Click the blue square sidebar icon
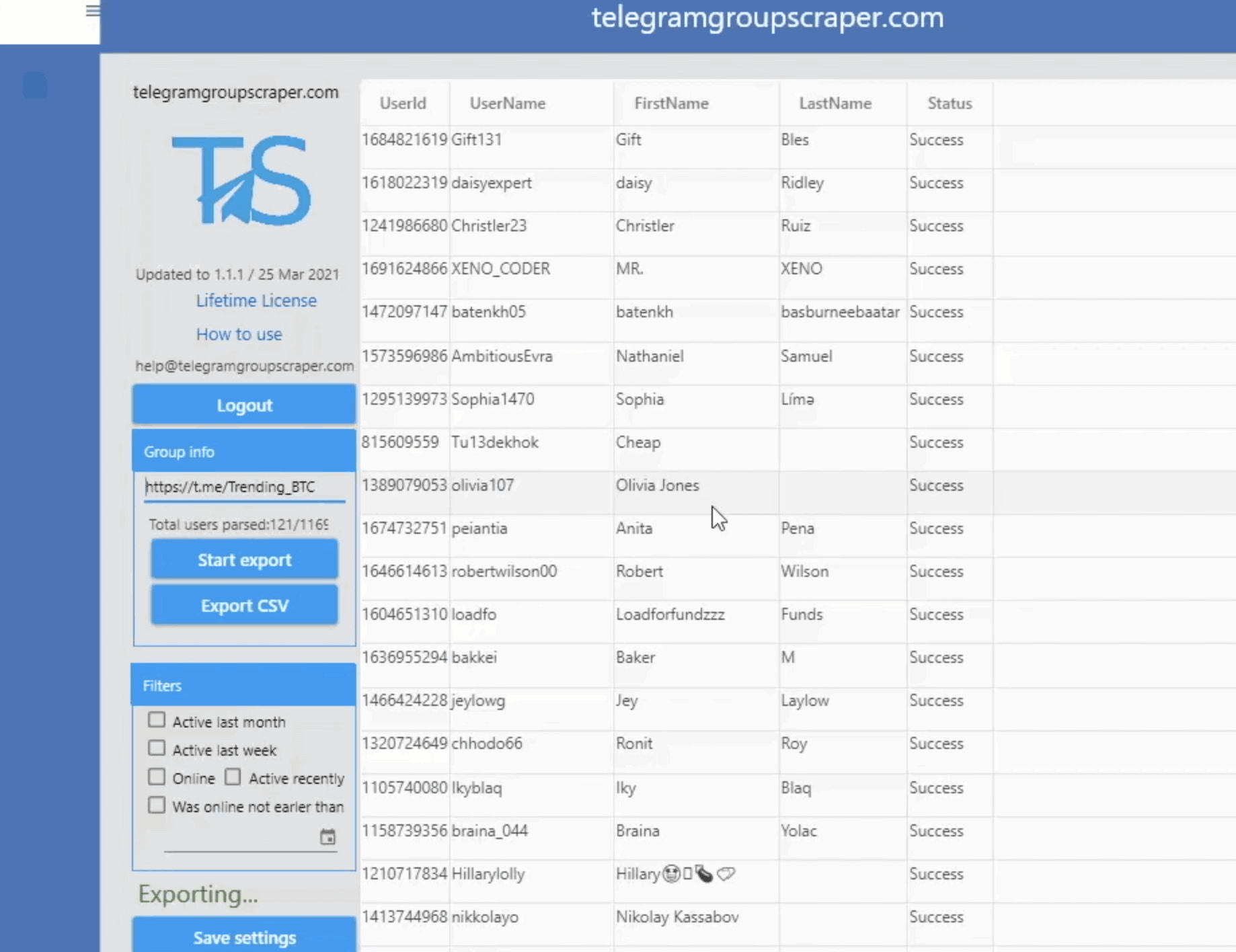The height and width of the screenshot is (952, 1236). (x=35, y=85)
